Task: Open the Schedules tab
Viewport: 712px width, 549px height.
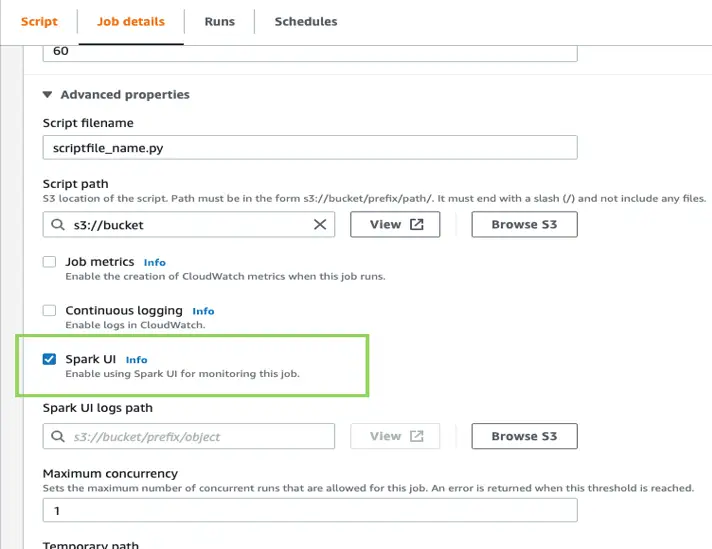Action: click(x=306, y=21)
